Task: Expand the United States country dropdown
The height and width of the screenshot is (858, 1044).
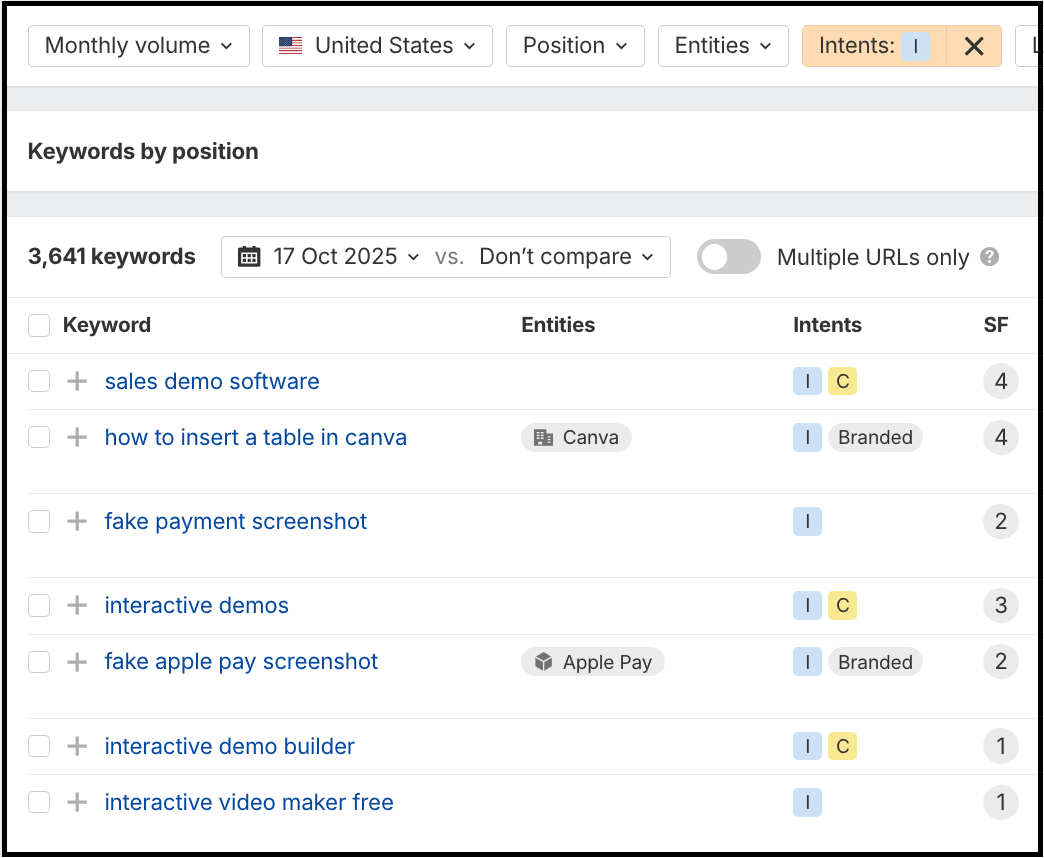Action: [x=377, y=46]
